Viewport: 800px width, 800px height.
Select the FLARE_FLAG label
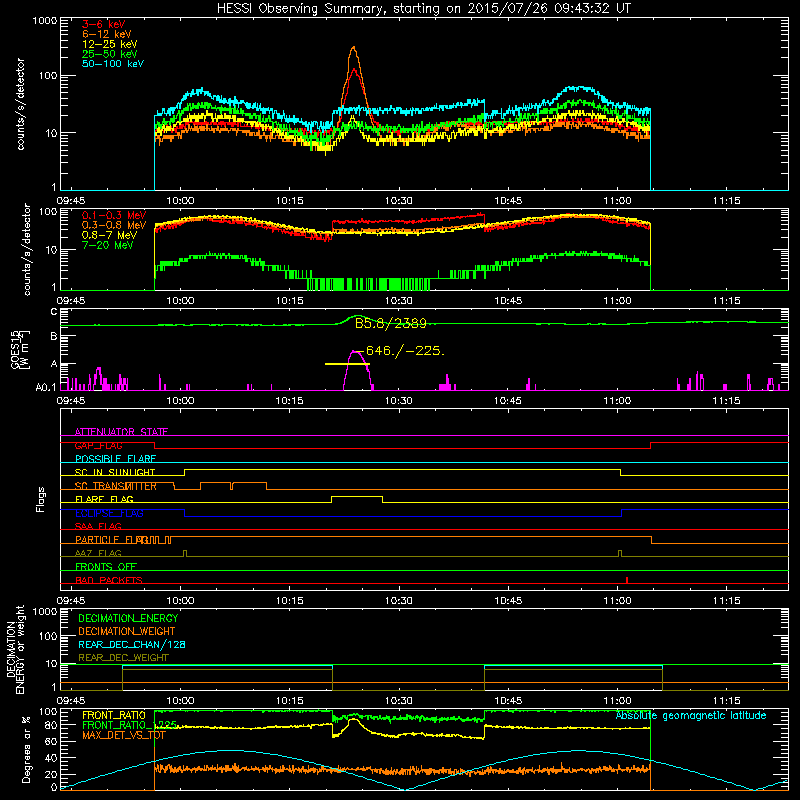[x=104, y=499]
